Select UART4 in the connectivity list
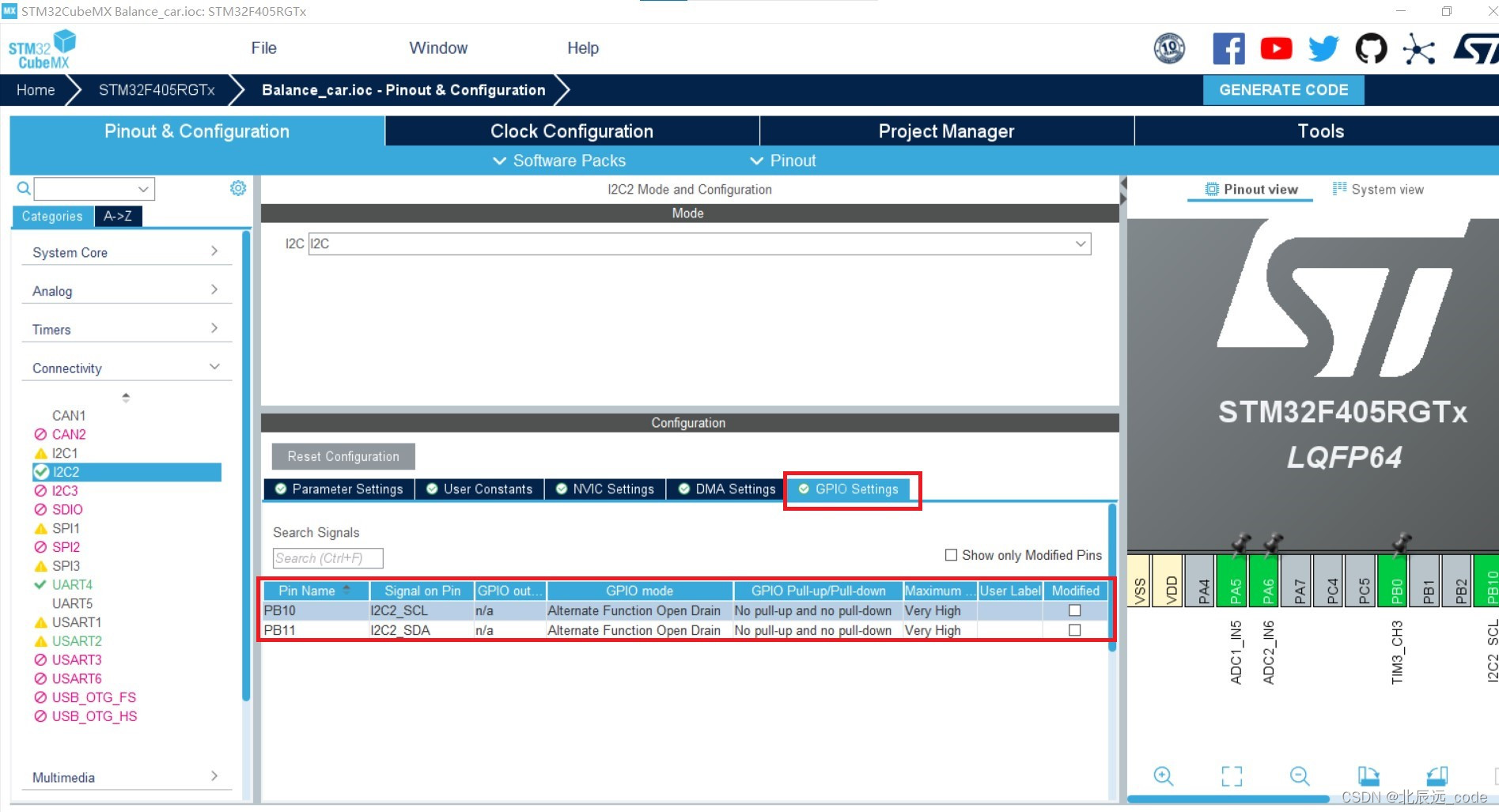 click(71, 584)
